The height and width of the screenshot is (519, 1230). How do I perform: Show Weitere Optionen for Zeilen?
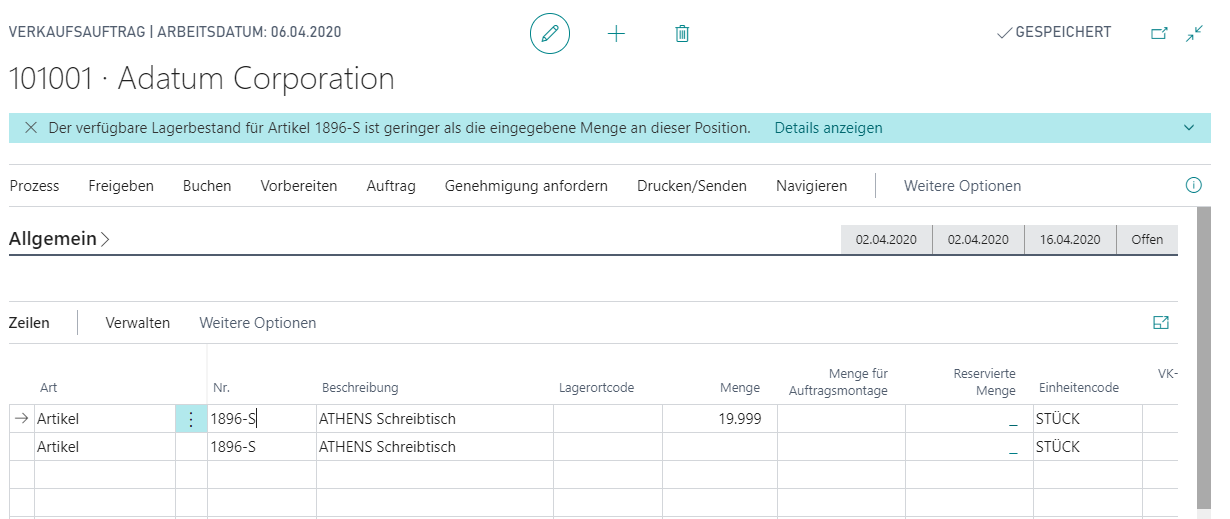pos(258,323)
